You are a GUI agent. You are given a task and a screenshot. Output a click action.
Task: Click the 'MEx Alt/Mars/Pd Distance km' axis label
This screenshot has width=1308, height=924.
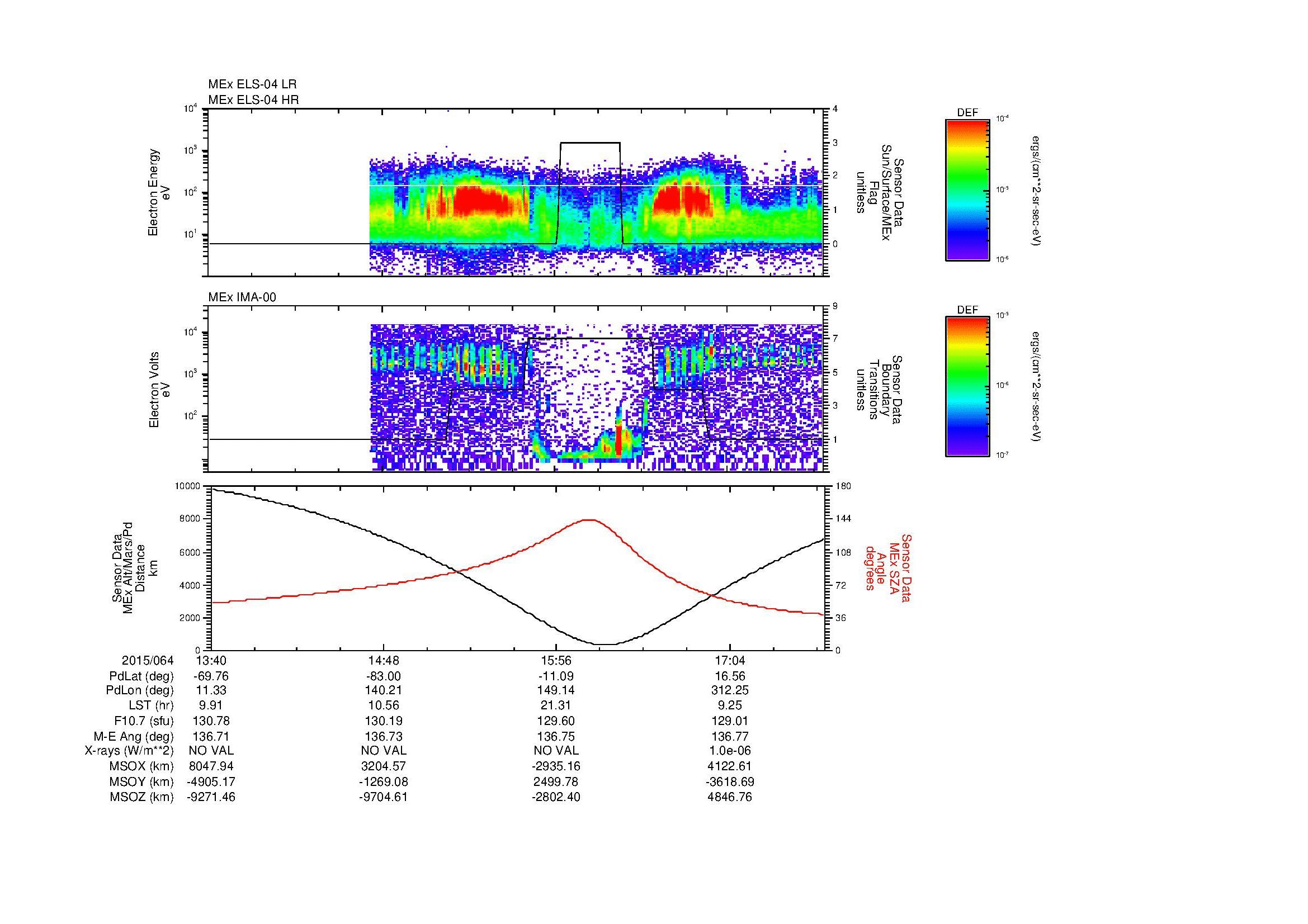coord(135,567)
